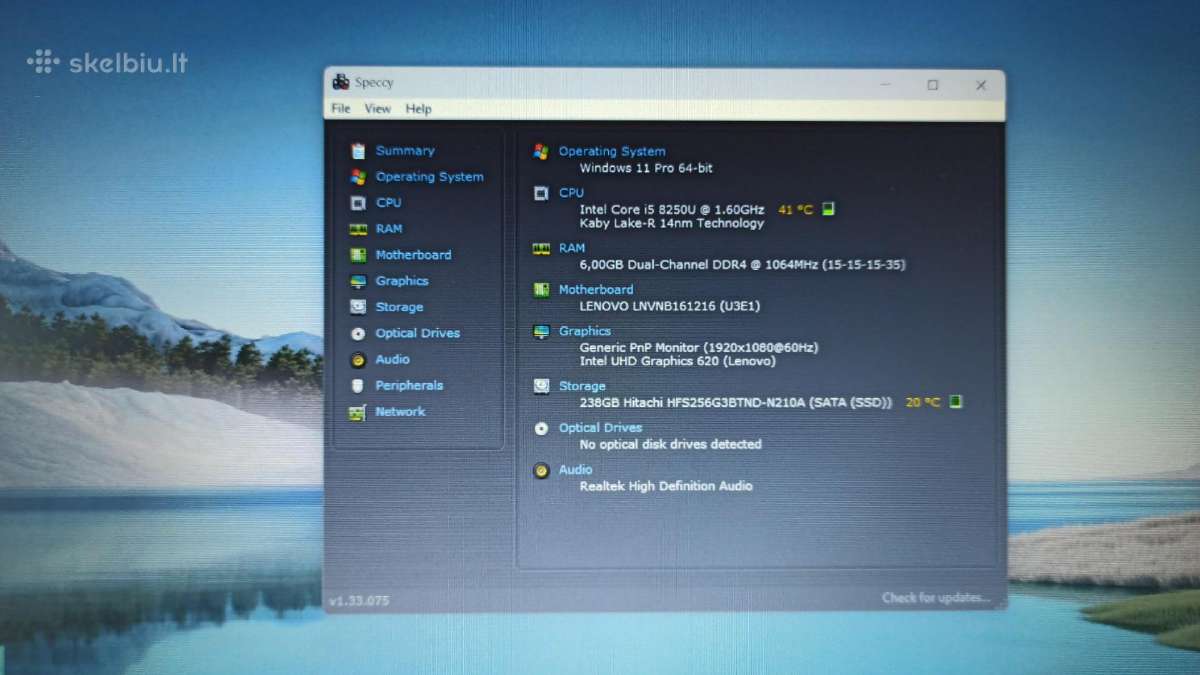Open the Storage heading link in summary
1200x675 pixels.
[x=582, y=385]
